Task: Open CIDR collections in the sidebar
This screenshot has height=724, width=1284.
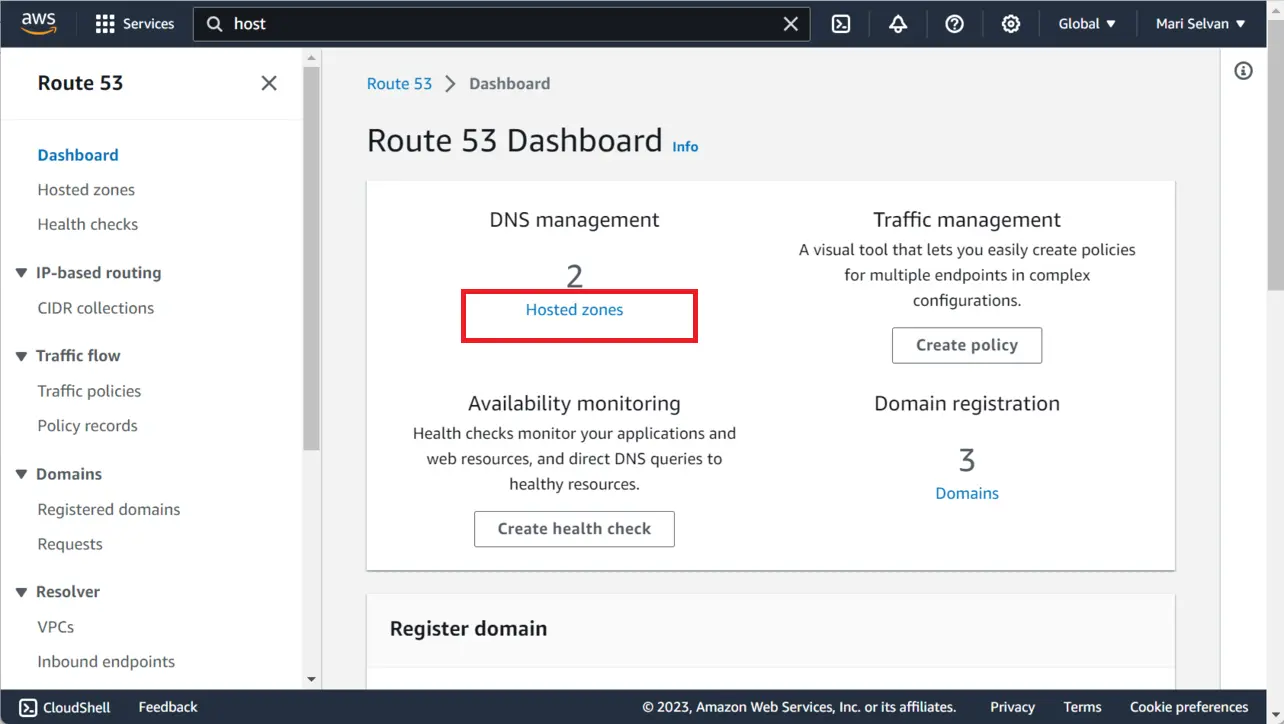Action: pyautogui.click(x=96, y=308)
